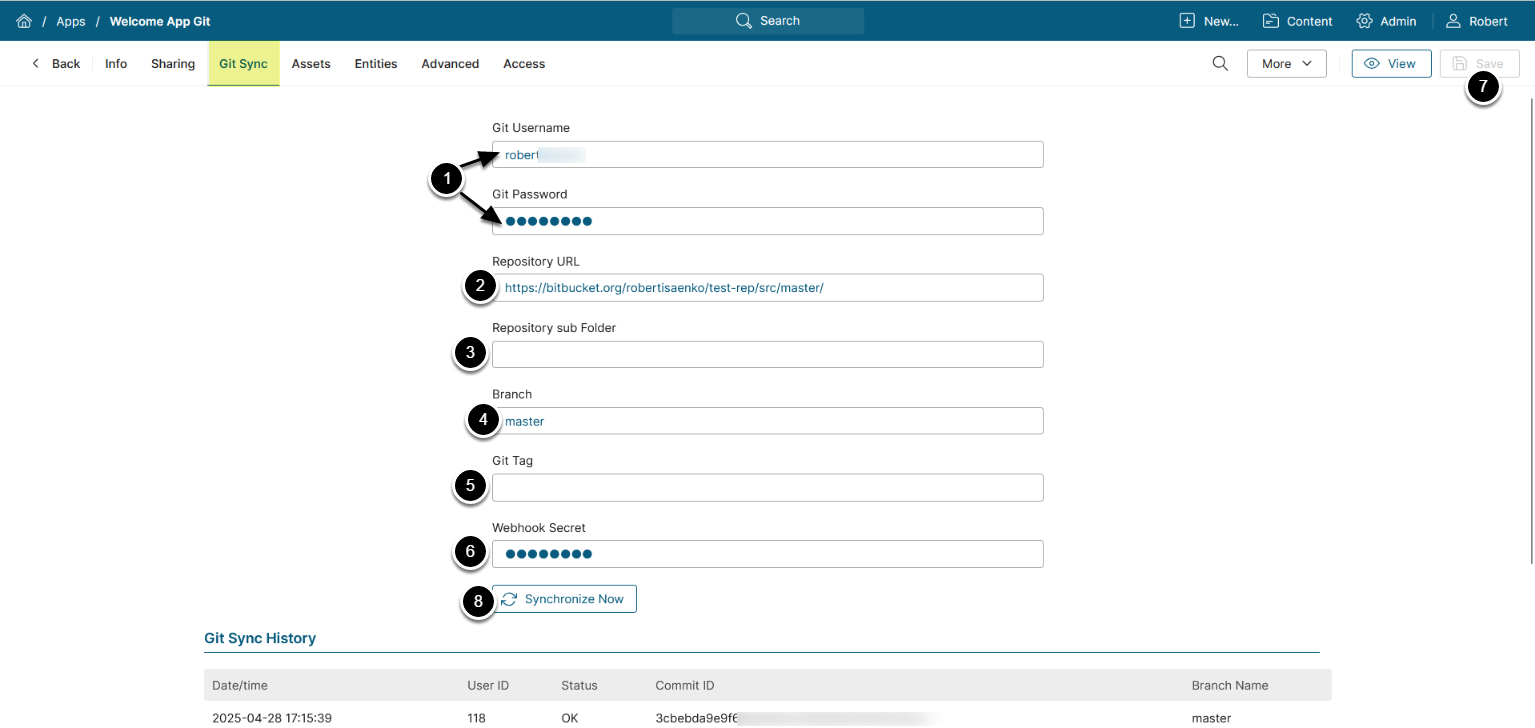Switch to the Access tab
The image size is (1535, 728).
coord(524,63)
